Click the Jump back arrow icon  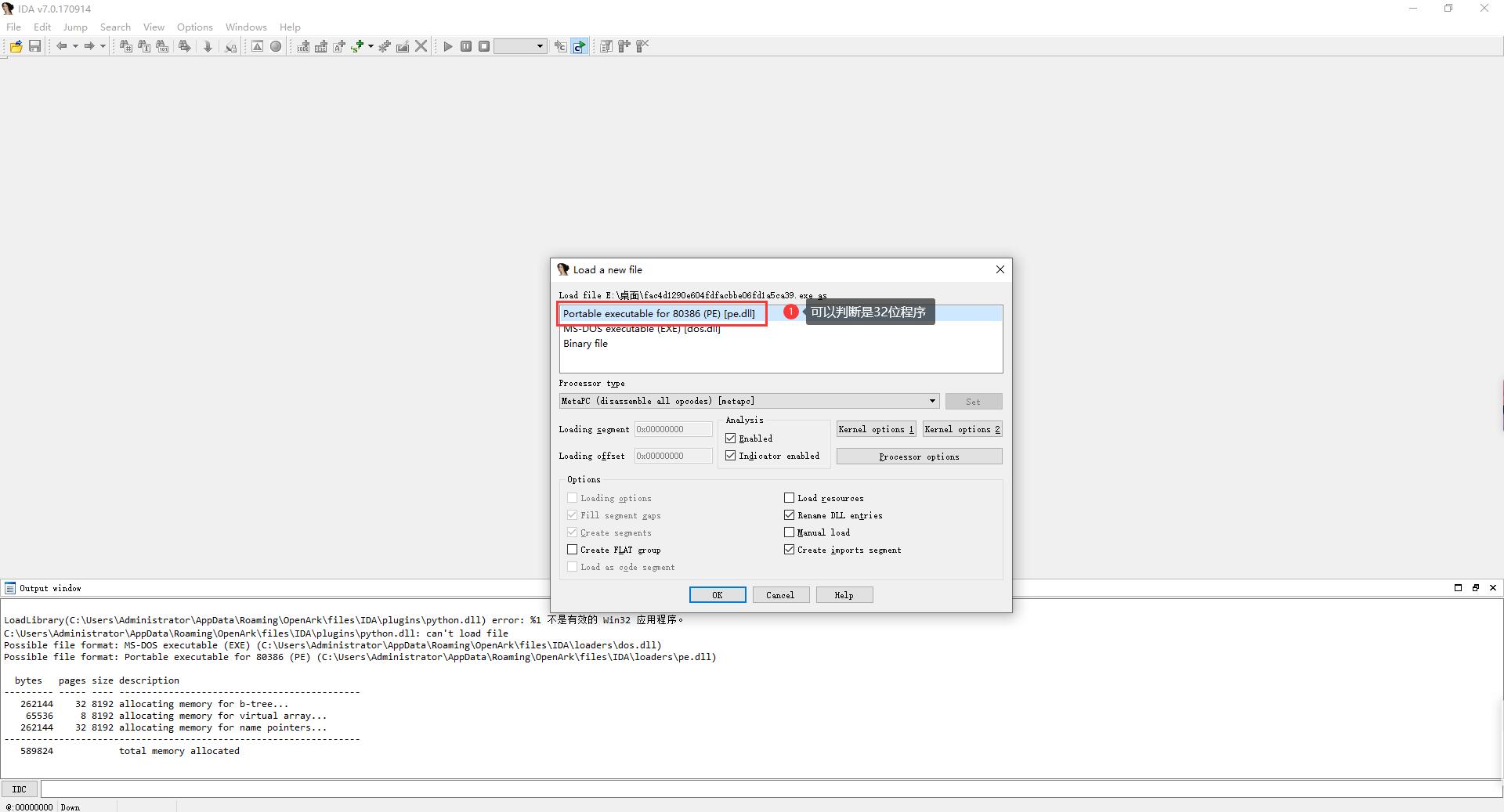tap(61, 46)
